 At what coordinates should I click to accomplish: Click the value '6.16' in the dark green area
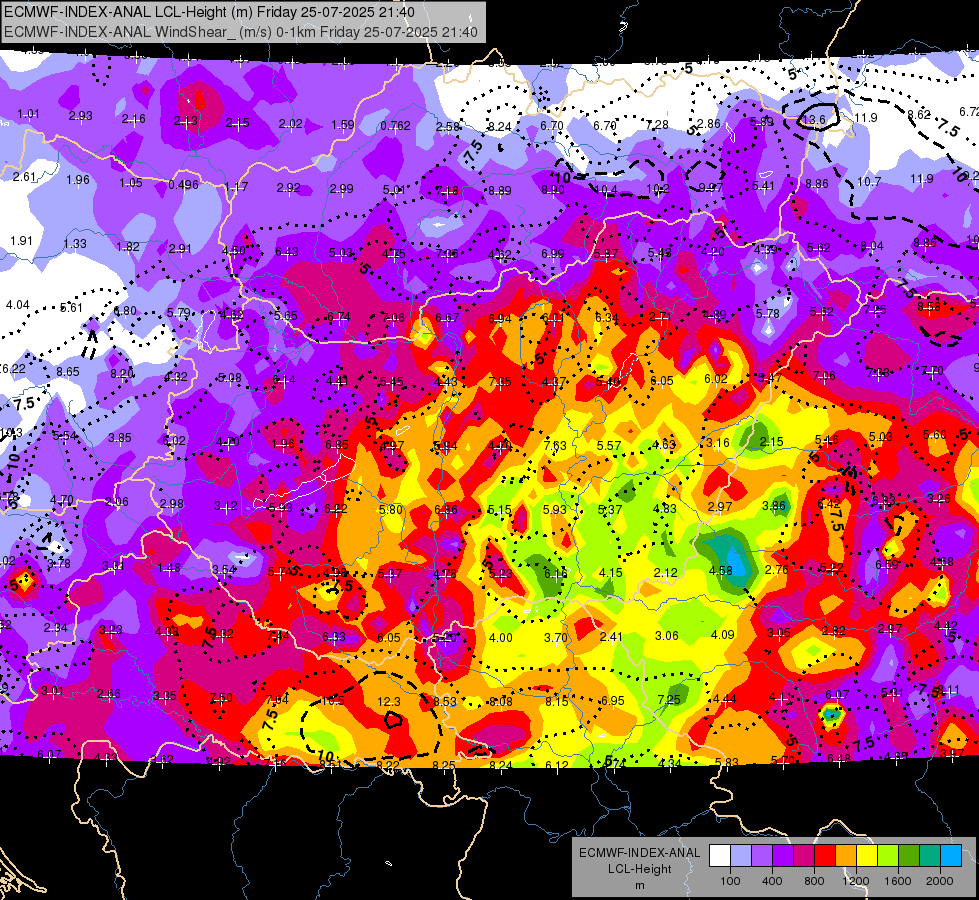tap(555, 573)
